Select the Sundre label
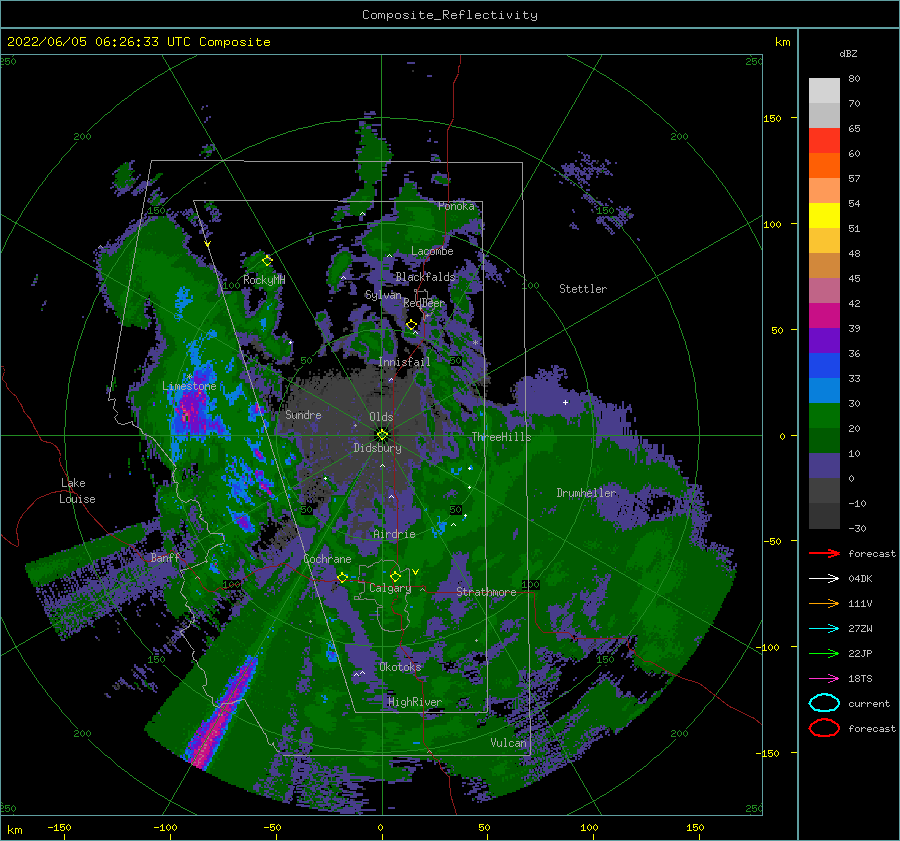The width and height of the screenshot is (900, 841). tap(303, 414)
